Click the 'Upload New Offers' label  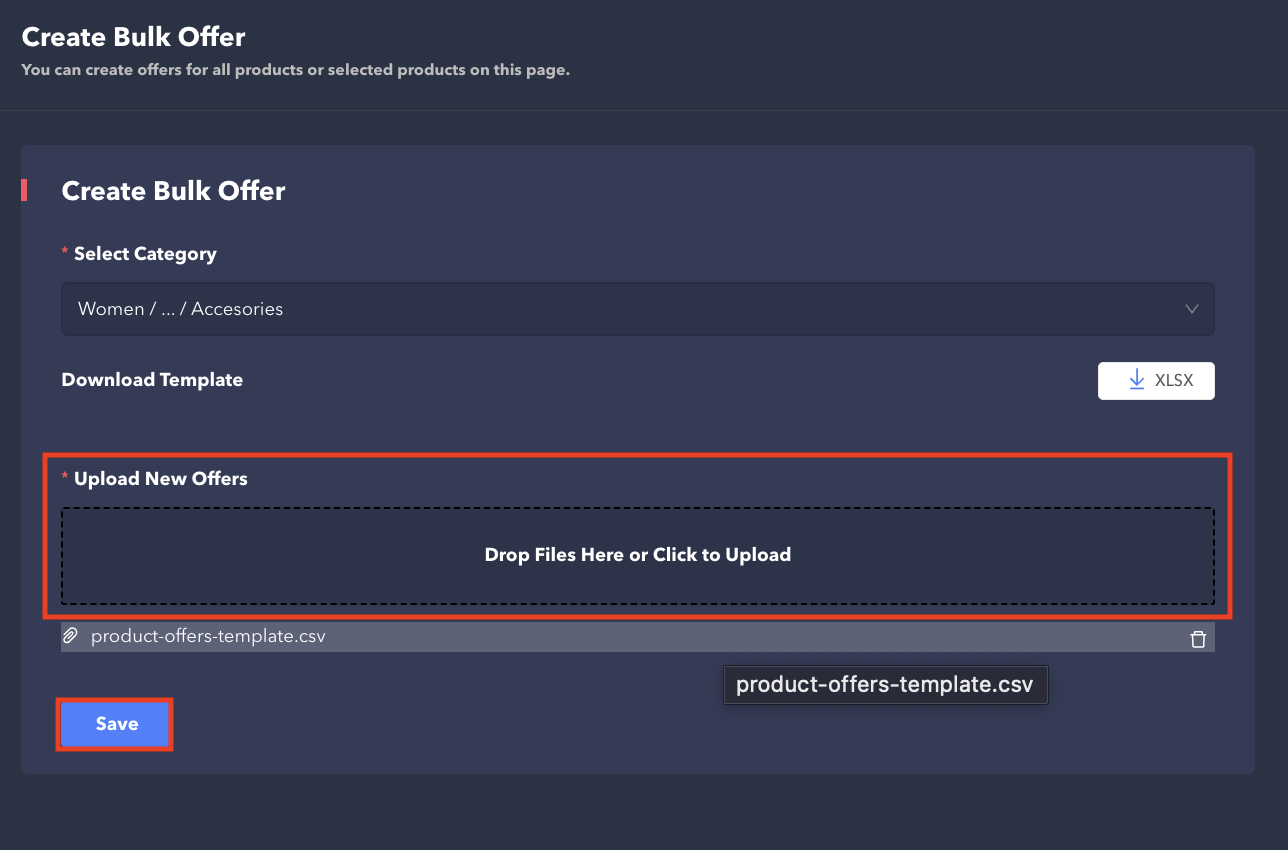(160, 479)
